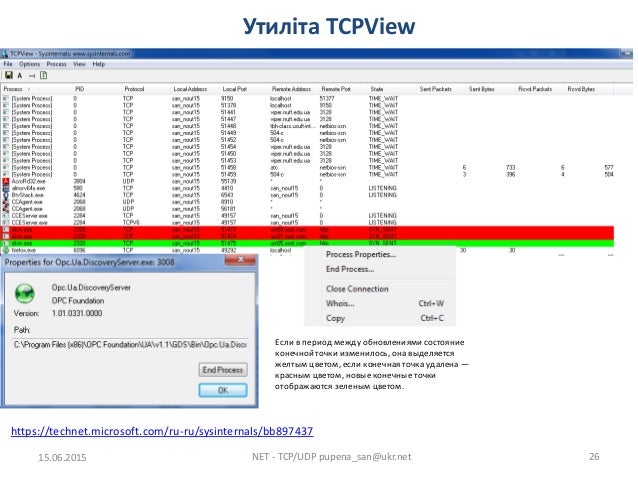Click the green refresh toolbar icon

44,76
